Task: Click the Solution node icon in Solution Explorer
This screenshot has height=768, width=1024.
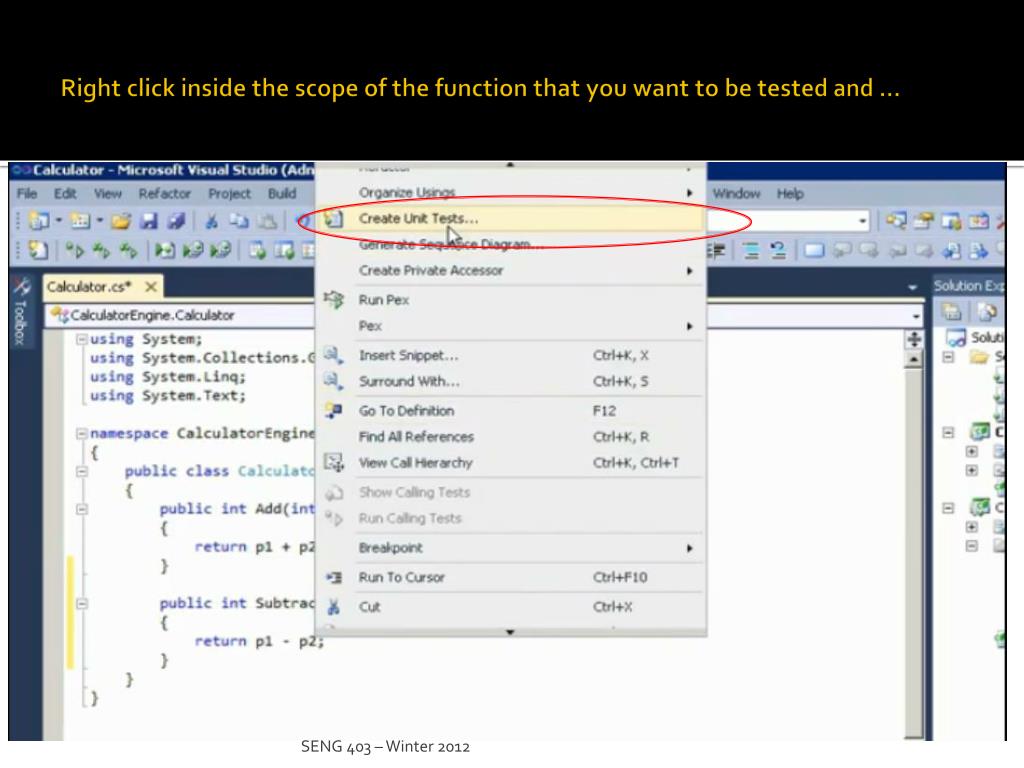Action: point(956,338)
